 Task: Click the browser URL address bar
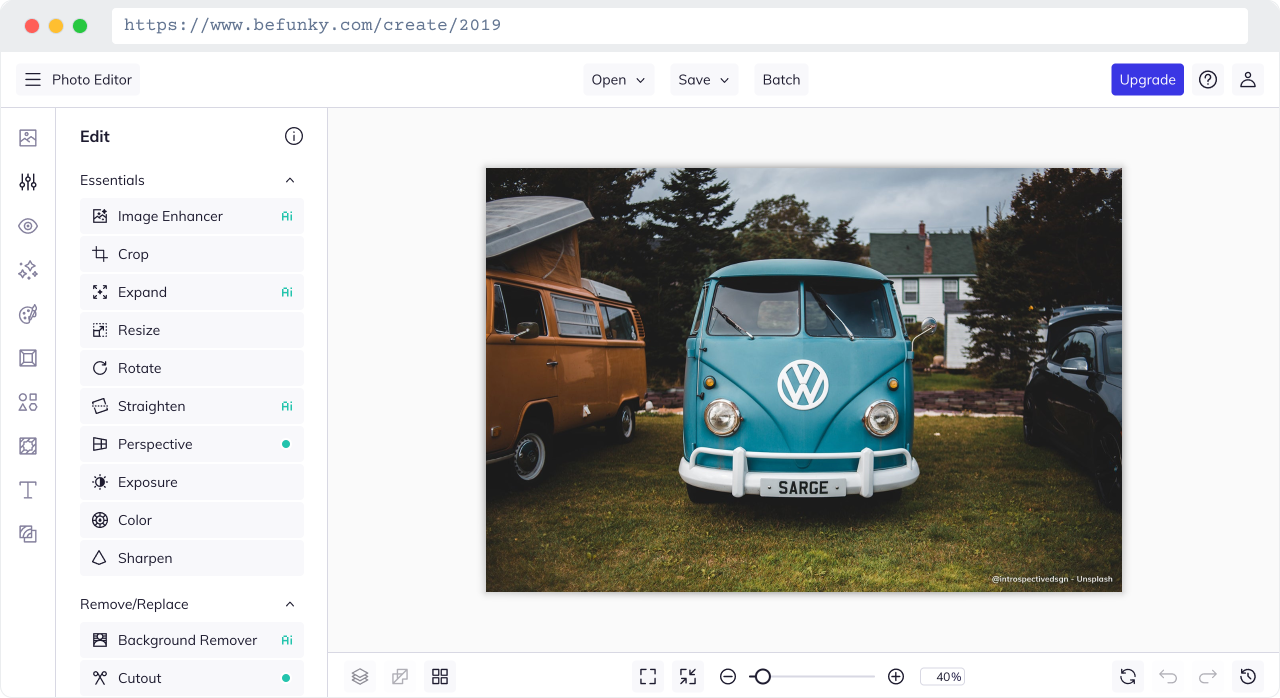(x=680, y=26)
